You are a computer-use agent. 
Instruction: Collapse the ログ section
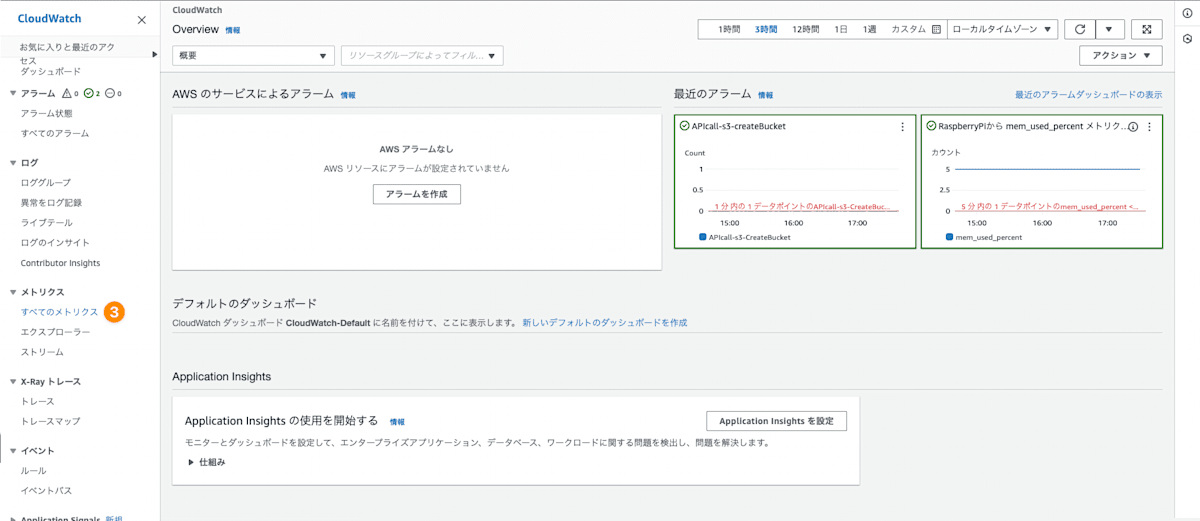click(x=13, y=162)
